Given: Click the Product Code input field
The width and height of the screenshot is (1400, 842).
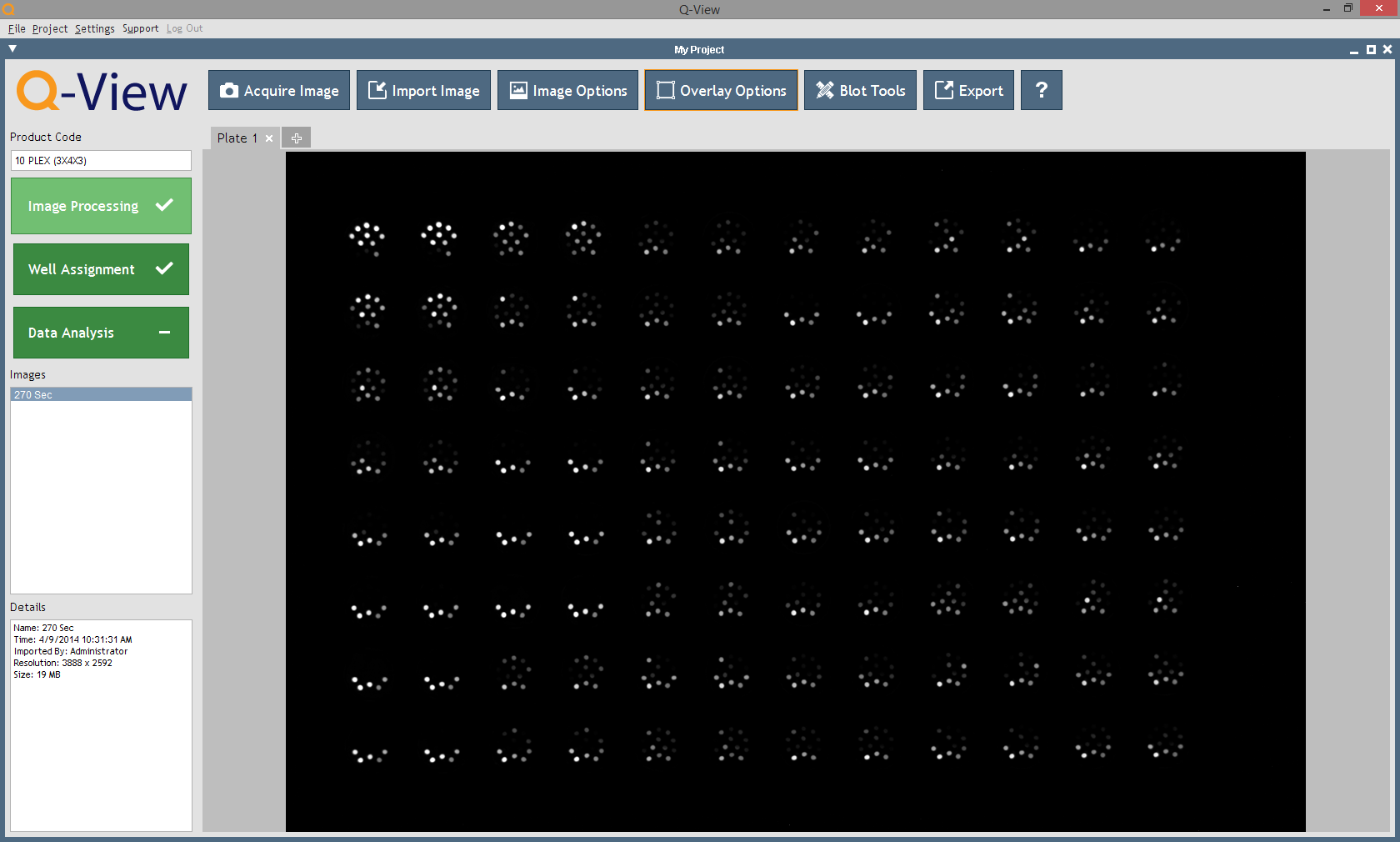Looking at the screenshot, I should (101, 161).
